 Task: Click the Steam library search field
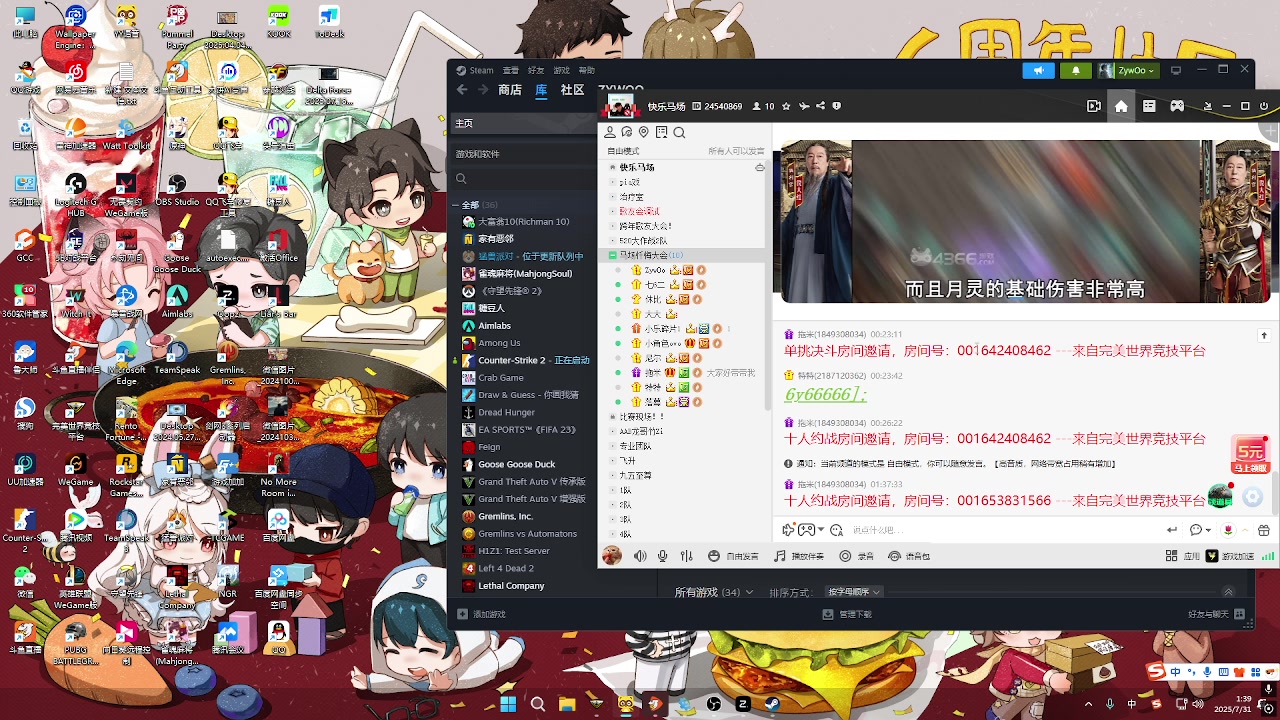pos(525,179)
